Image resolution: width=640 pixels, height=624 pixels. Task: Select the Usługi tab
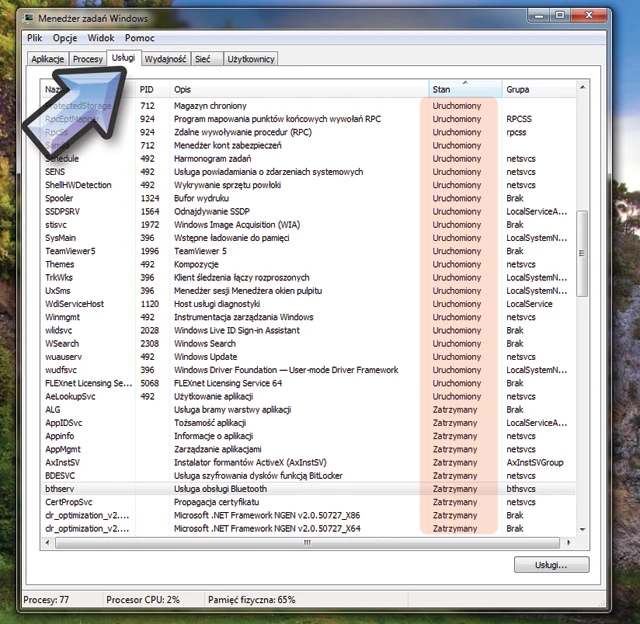click(124, 58)
